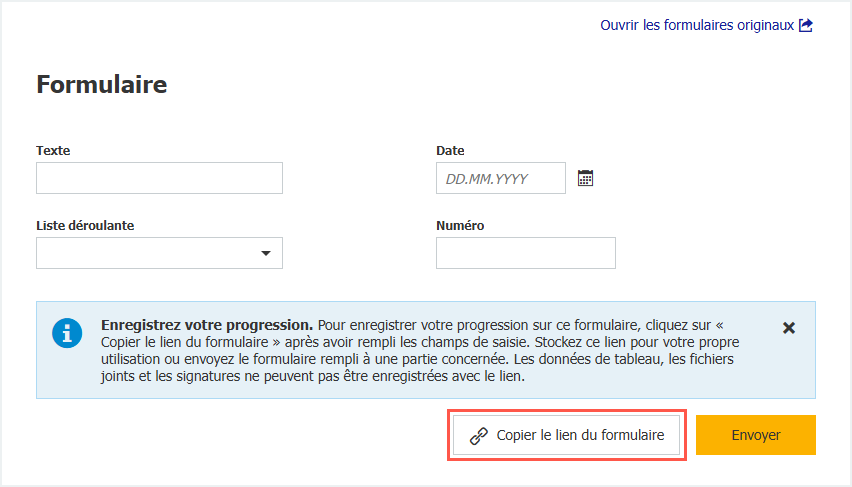The height and width of the screenshot is (487, 852).
Task: Click the Texte field label
Action: coord(53,151)
